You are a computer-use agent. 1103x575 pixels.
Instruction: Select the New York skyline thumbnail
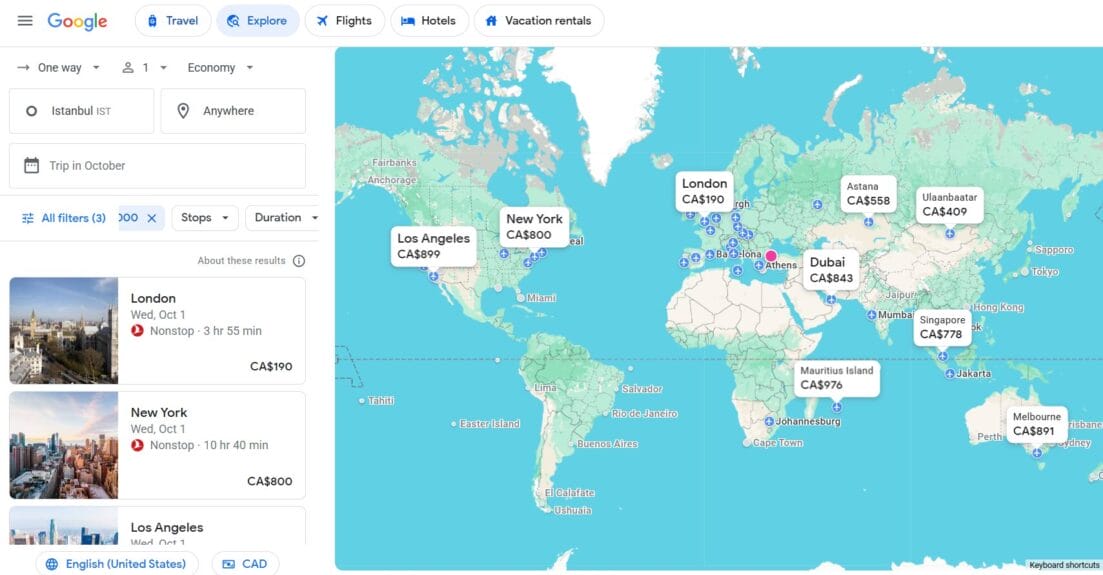64,446
